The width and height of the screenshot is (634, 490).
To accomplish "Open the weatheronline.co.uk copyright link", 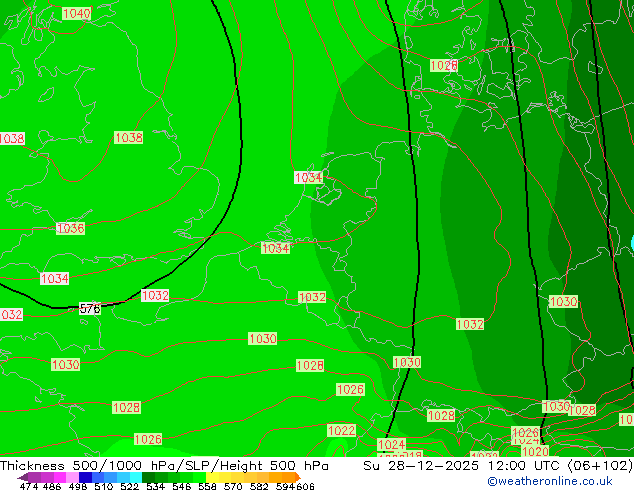I will coord(550,481).
